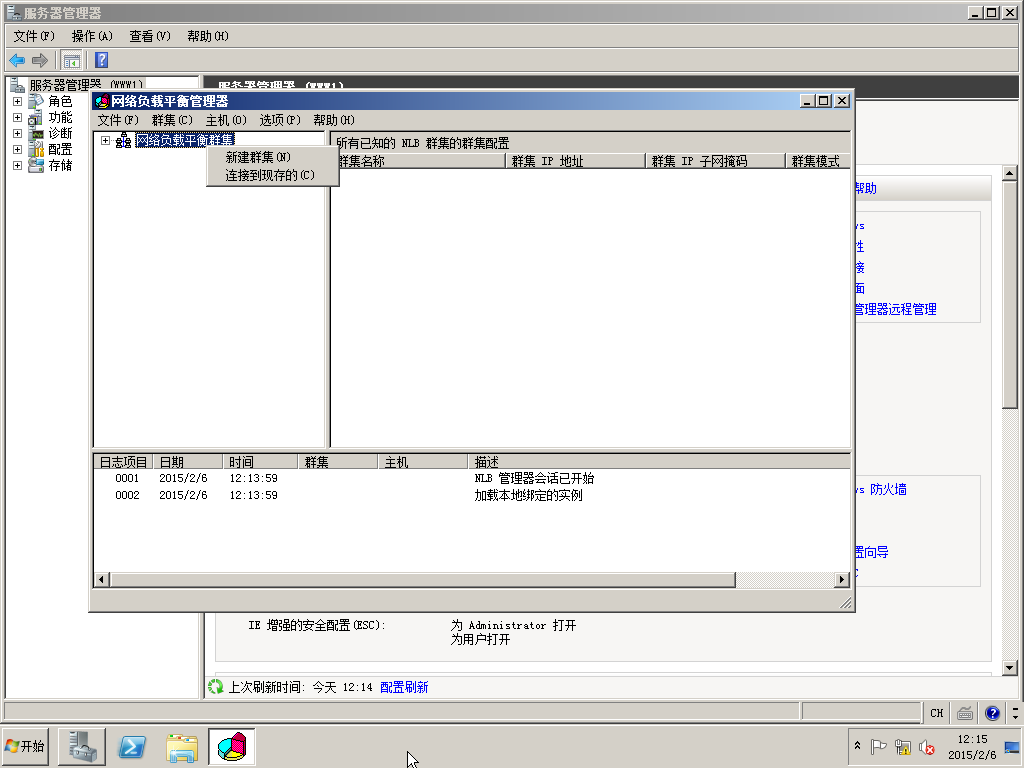Open Server Manager 文件(F) menu
1024x768 pixels.
point(34,37)
